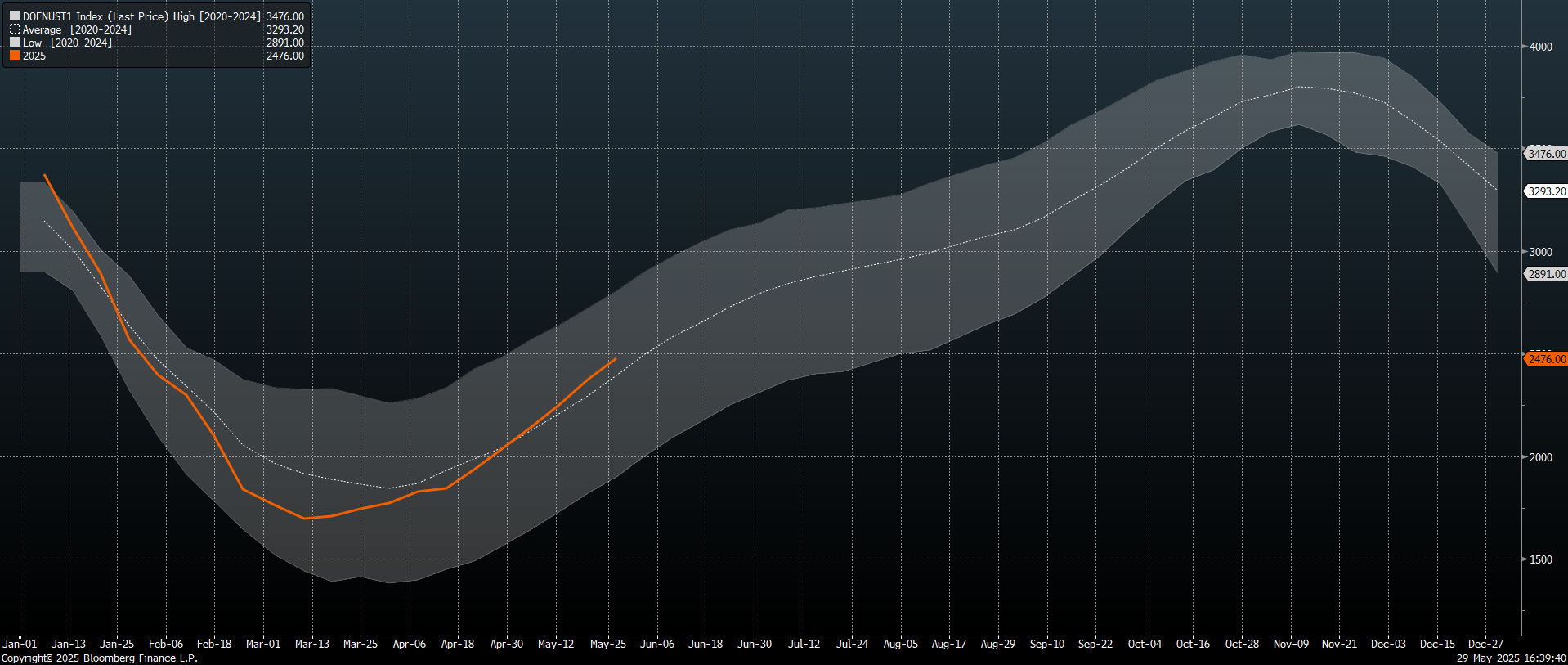Click legend value 2891.00
The width and height of the screenshot is (1568, 665).
285,43
